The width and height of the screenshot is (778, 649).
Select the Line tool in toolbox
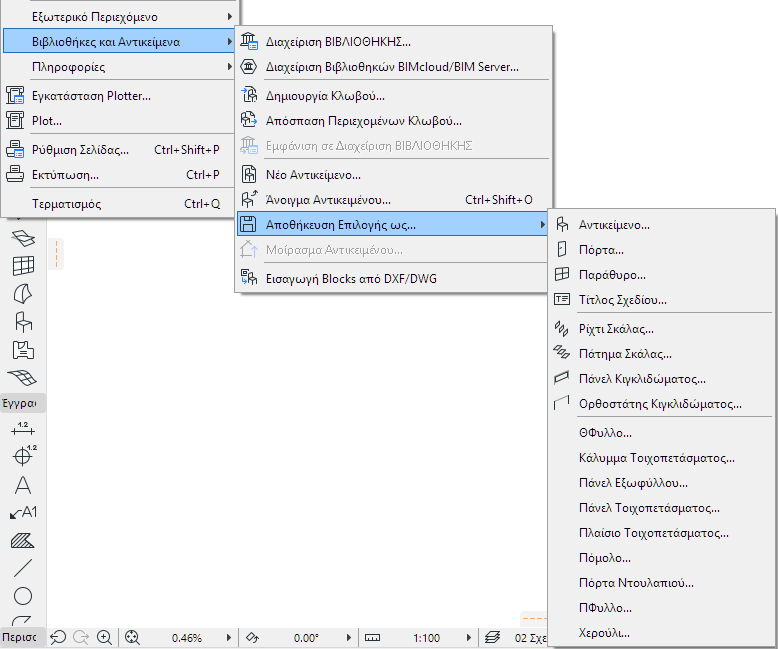point(23,568)
